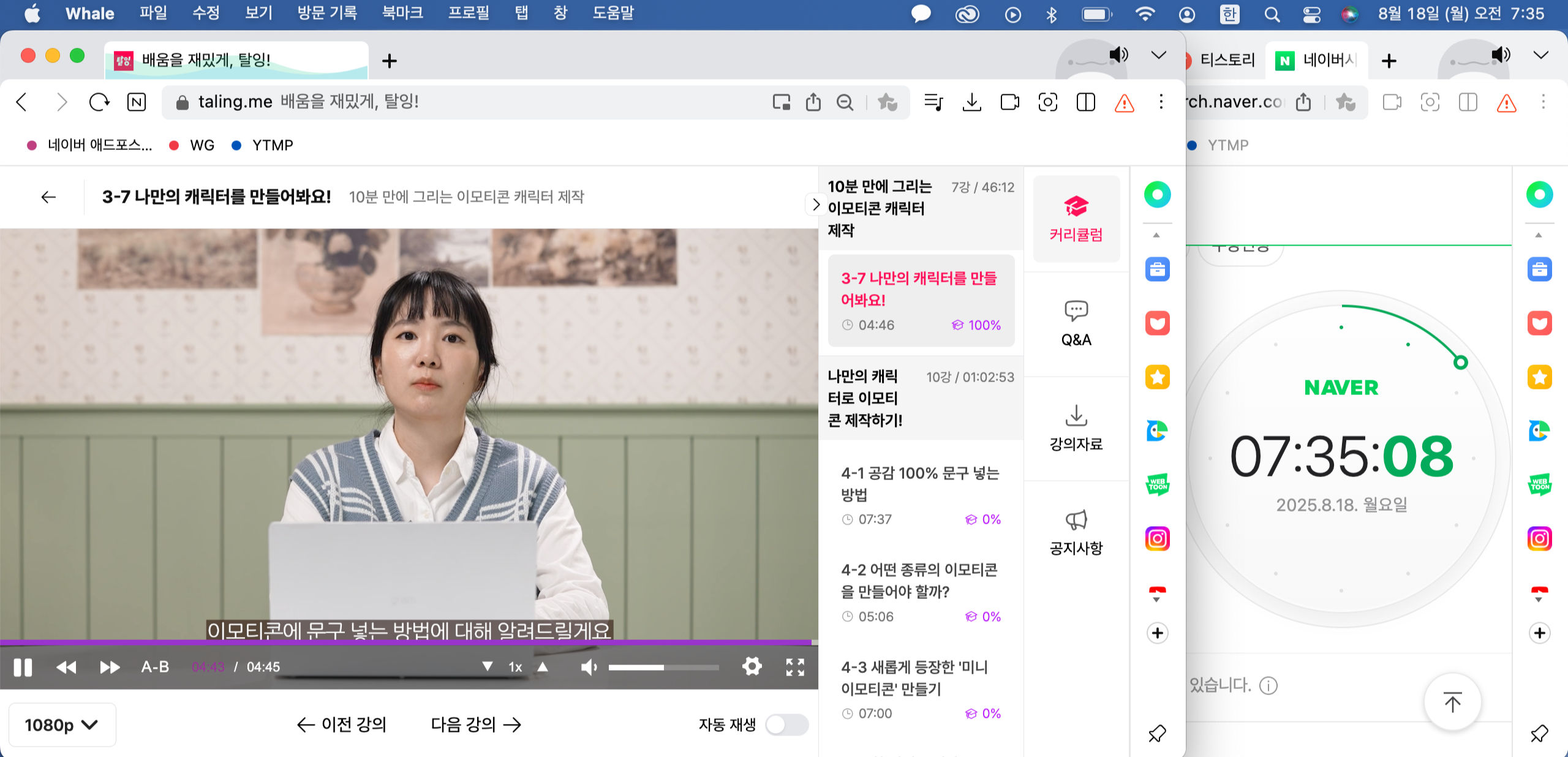Toggle the 자동 재생 autoplay switch
Image resolution: width=1568 pixels, height=757 pixels.
786,725
